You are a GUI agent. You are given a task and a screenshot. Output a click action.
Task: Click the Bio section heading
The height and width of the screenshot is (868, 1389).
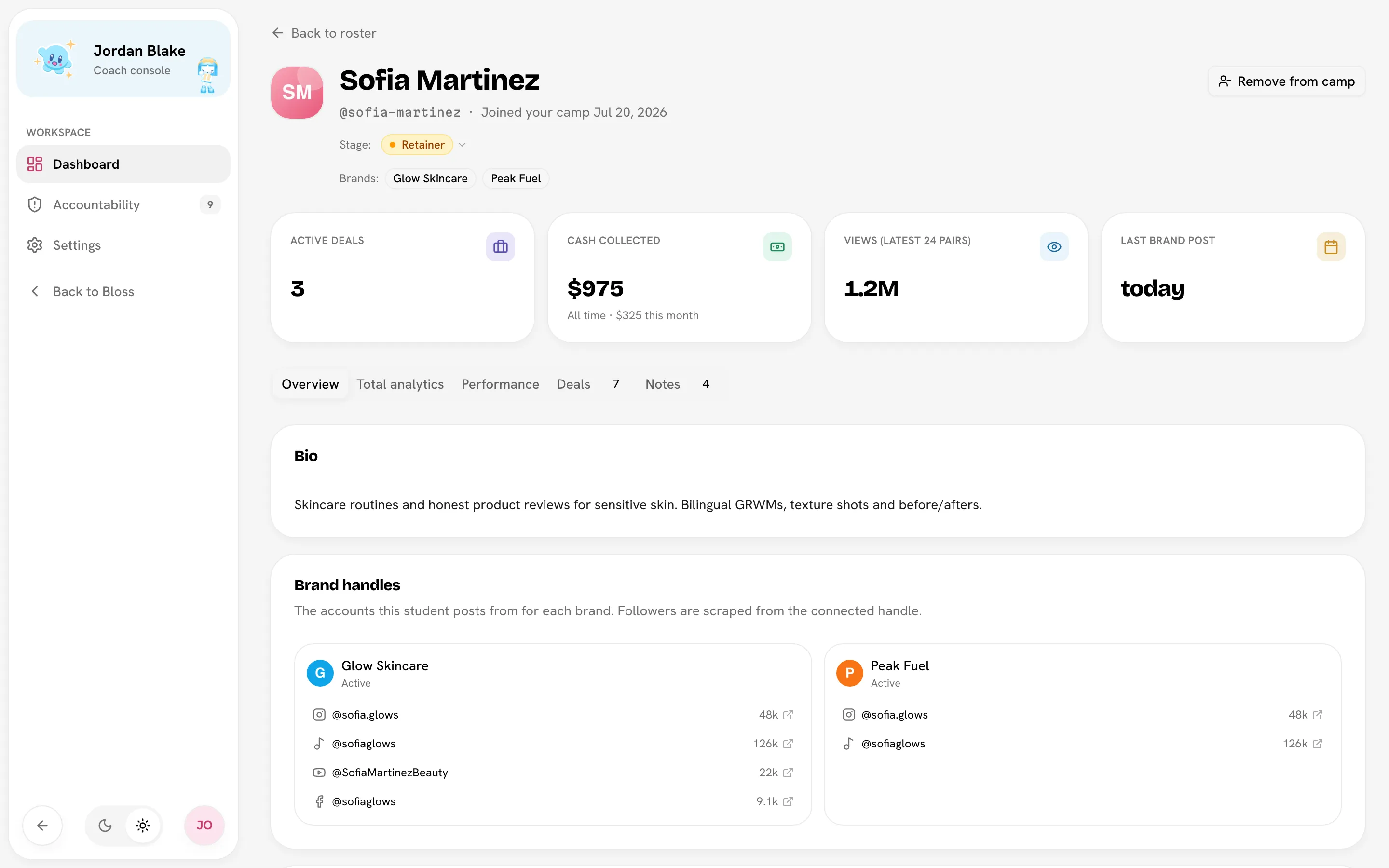click(x=306, y=456)
